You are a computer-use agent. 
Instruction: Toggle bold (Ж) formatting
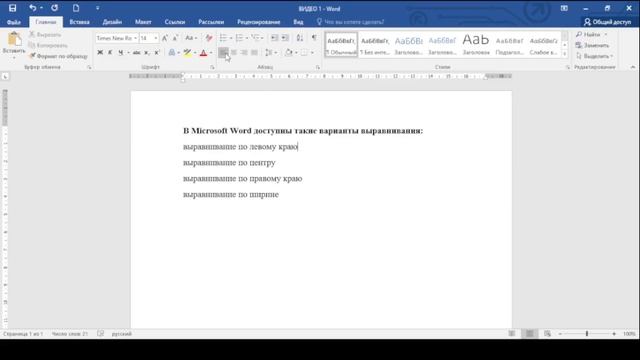point(100,53)
